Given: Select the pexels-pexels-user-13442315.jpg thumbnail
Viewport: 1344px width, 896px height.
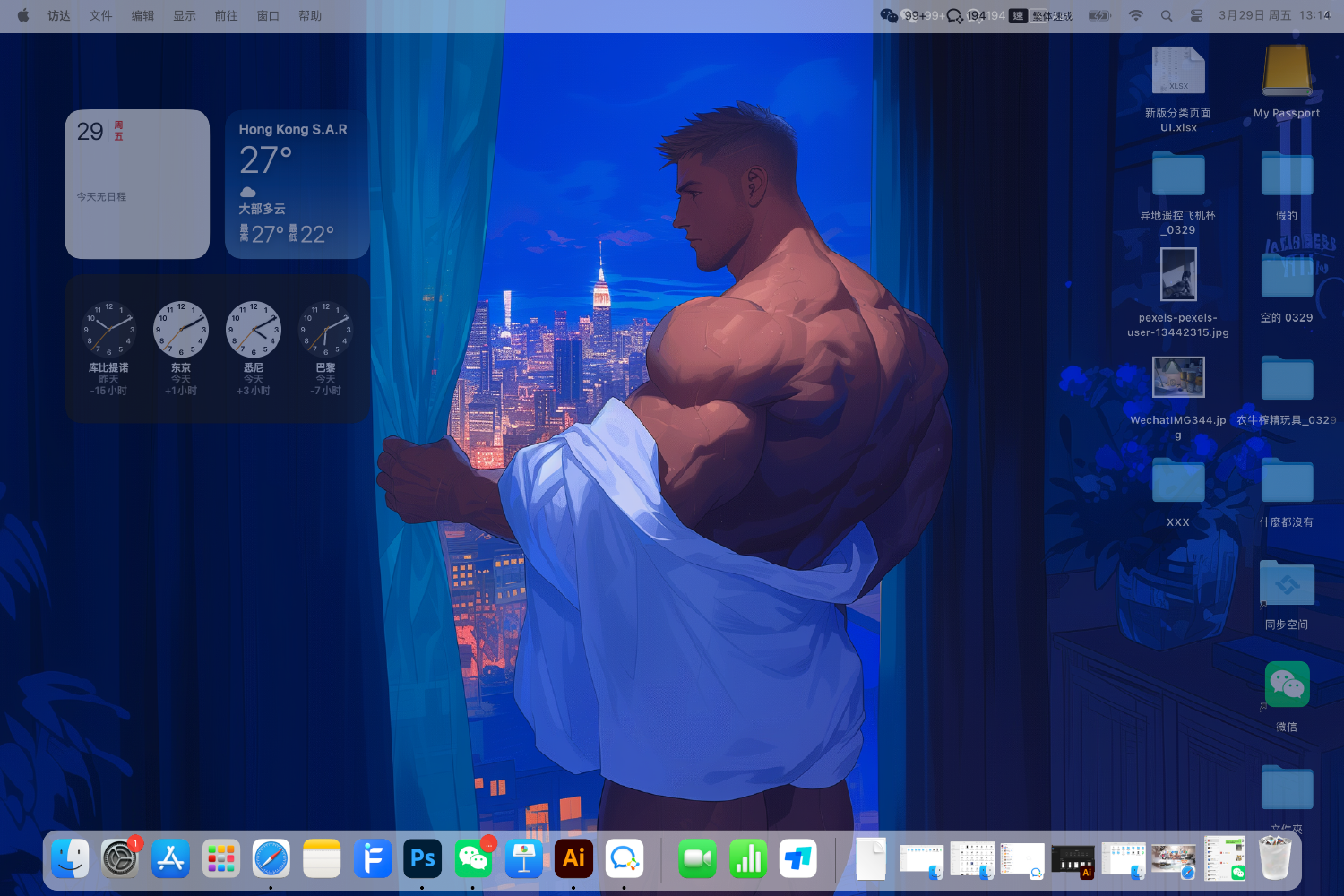Looking at the screenshot, I should pos(1178,274).
